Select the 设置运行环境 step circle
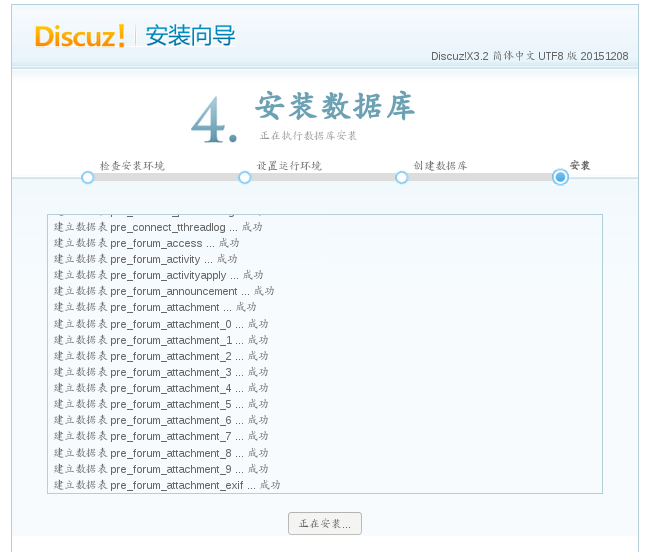Viewport: 658px width, 552px height. pos(245,178)
